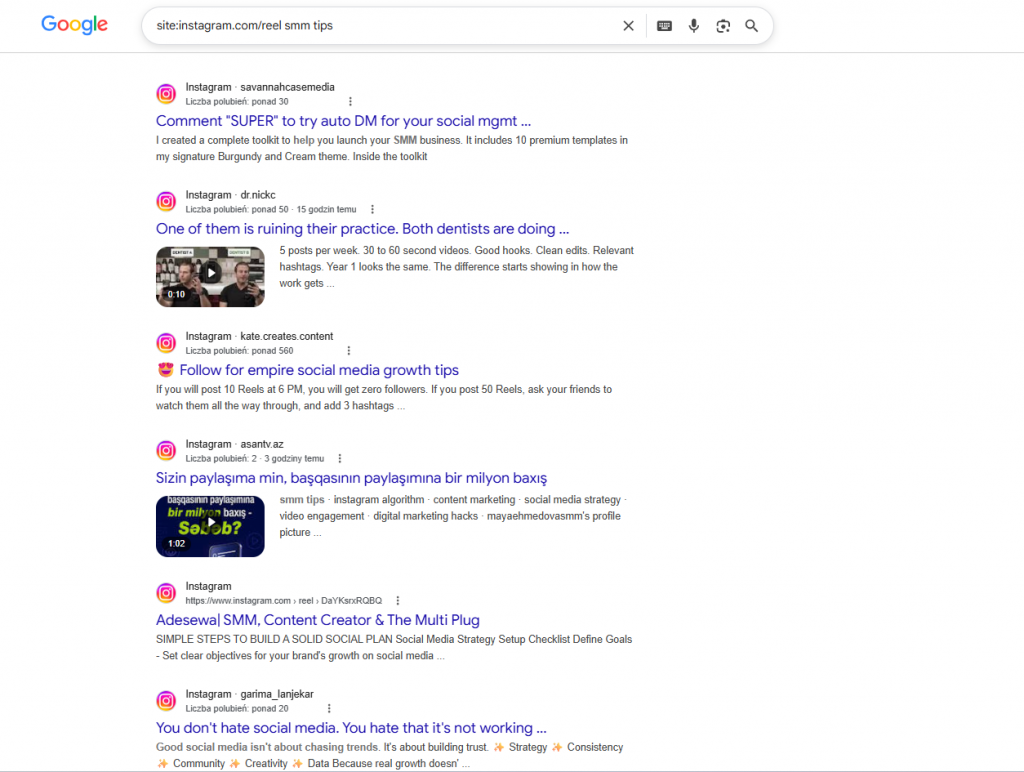Click '3 godziny temu' timestamp
1024x772 pixels.
click(294, 458)
